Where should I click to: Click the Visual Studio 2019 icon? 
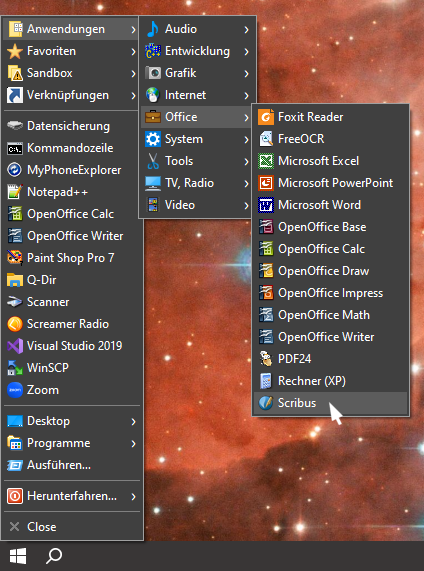click(x=15, y=346)
